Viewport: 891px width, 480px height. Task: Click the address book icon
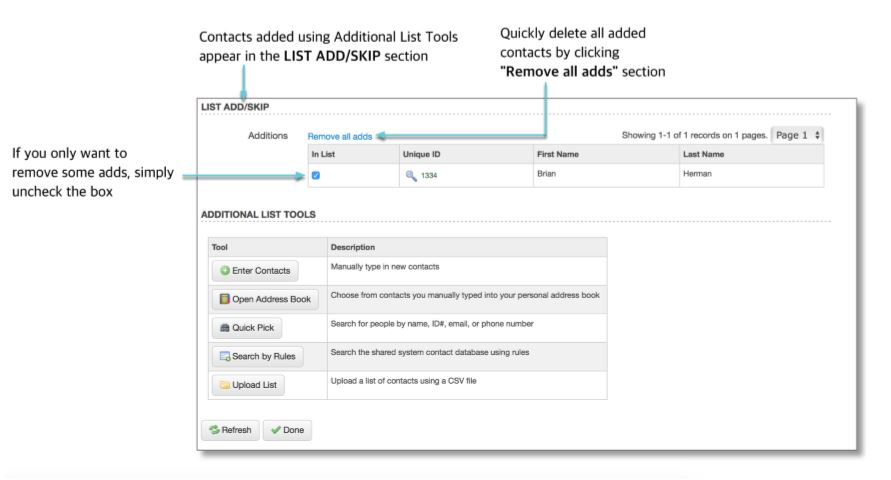coord(225,299)
